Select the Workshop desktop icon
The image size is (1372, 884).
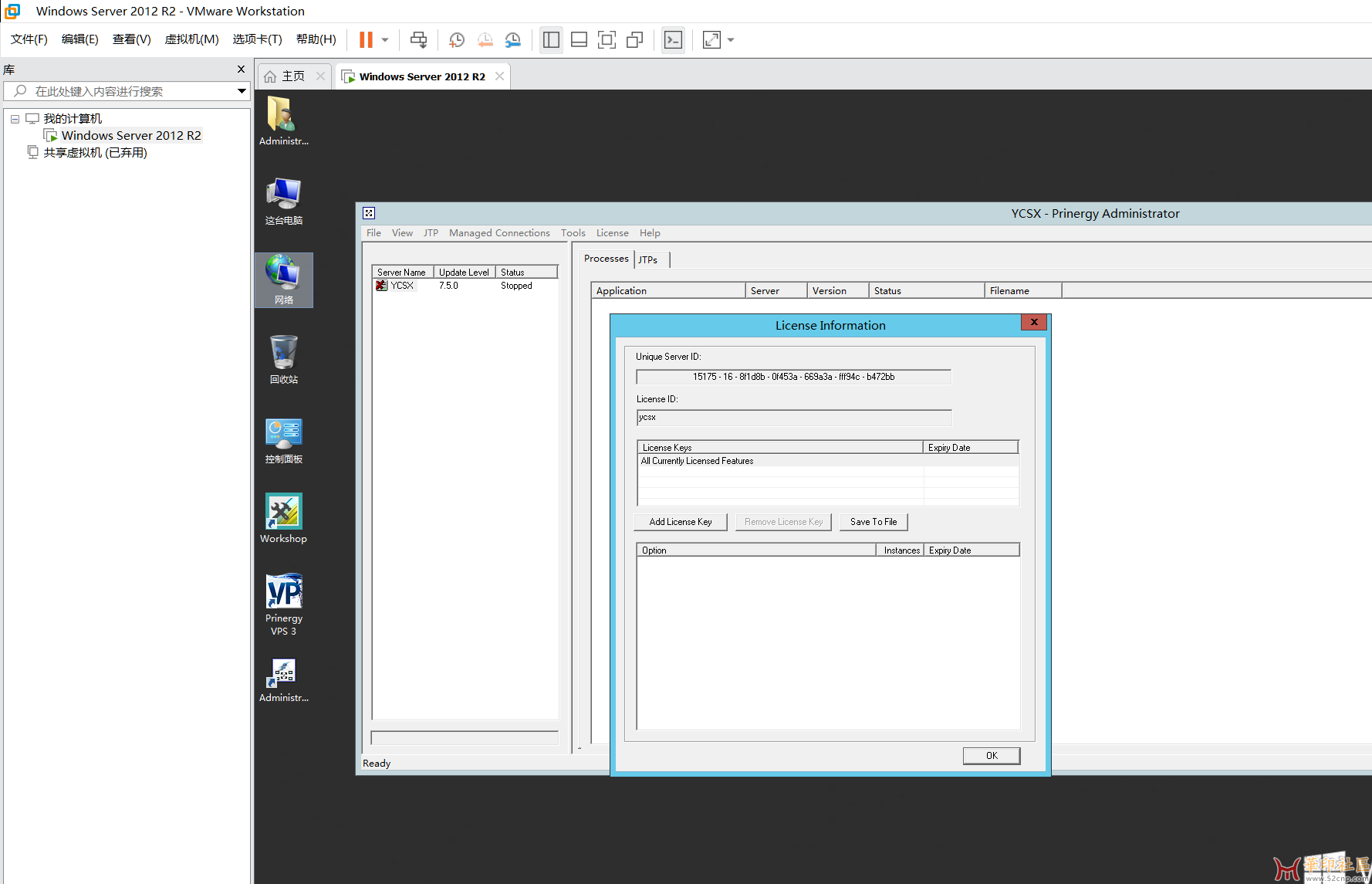tap(283, 519)
